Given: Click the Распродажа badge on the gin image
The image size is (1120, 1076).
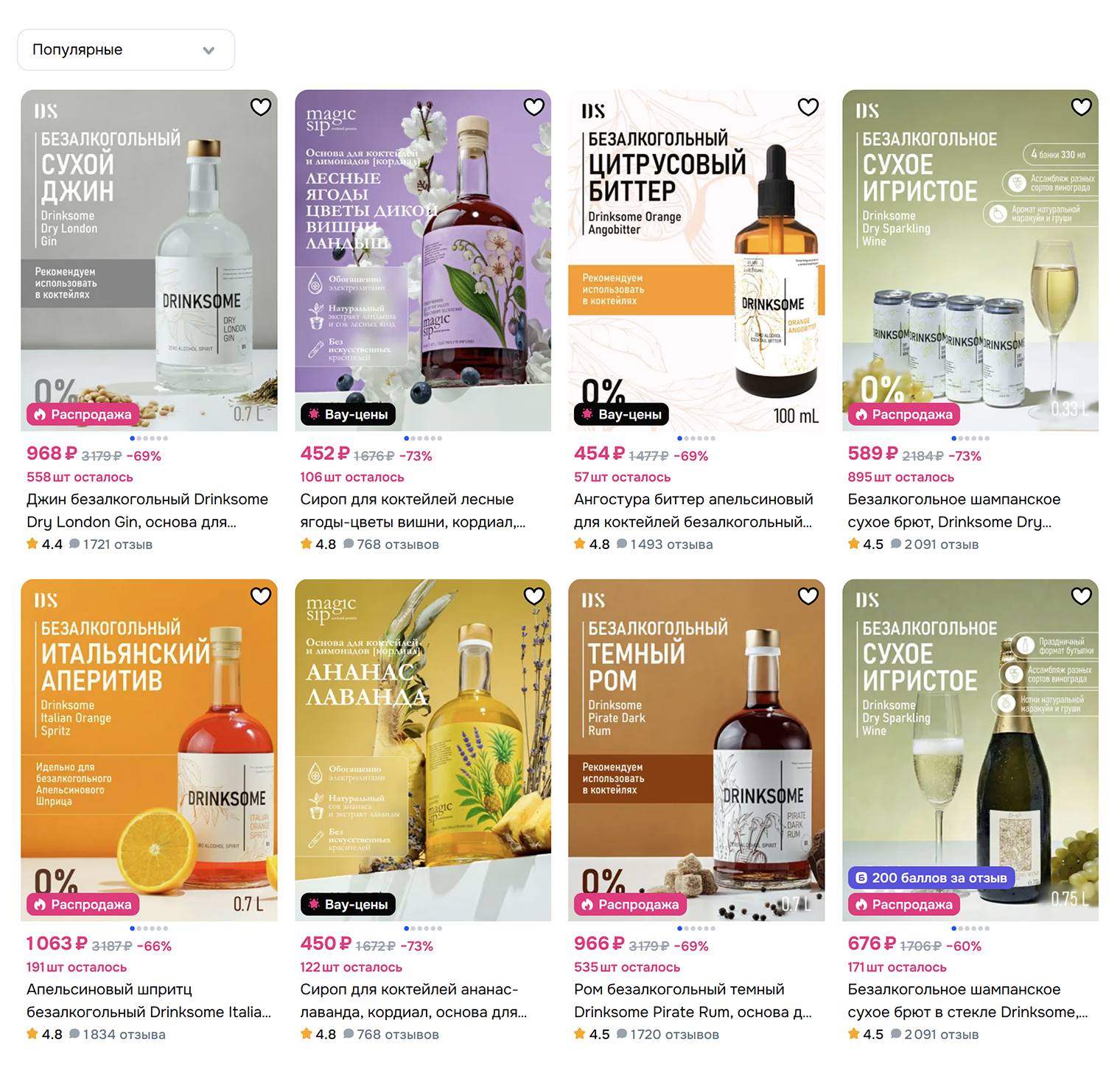Looking at the screenshot, I should tap(83, 415).
